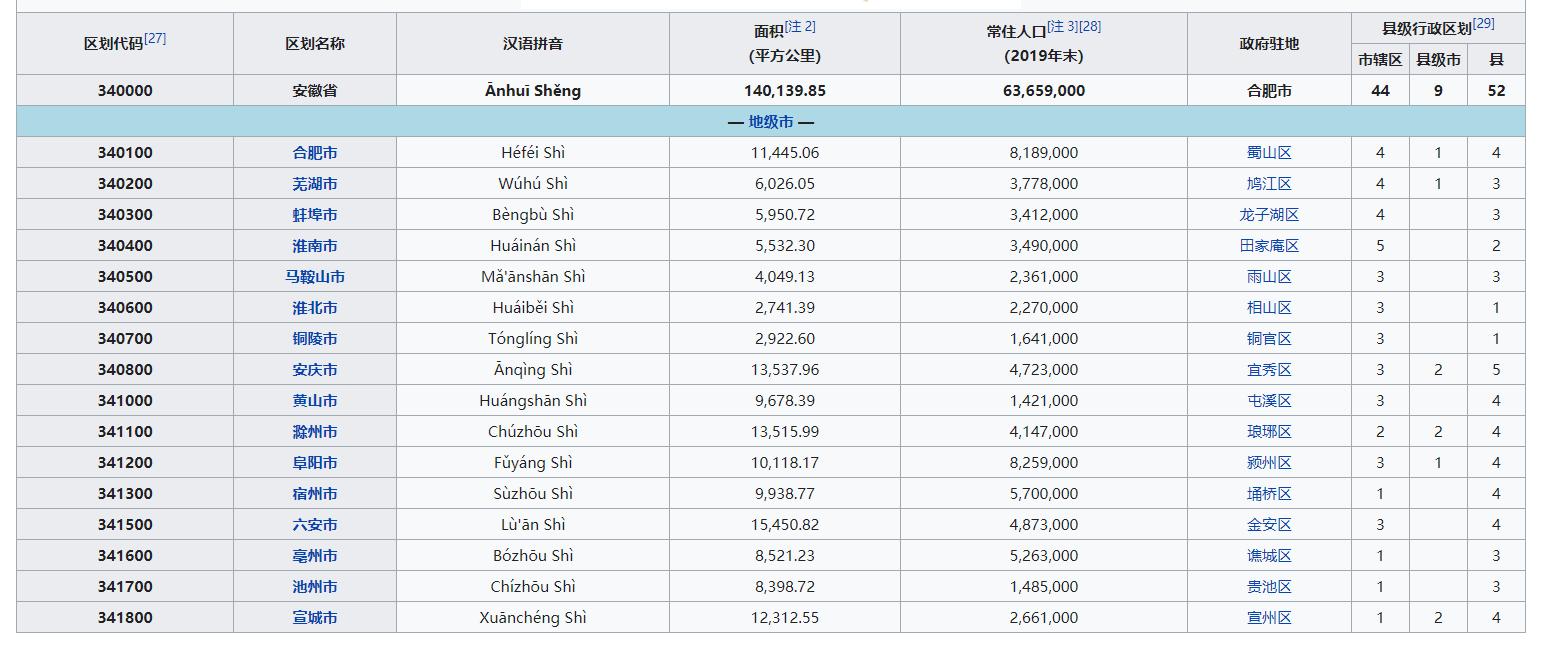
Task: Open the 合肥市 city link
Action: (x=314, y=152)
